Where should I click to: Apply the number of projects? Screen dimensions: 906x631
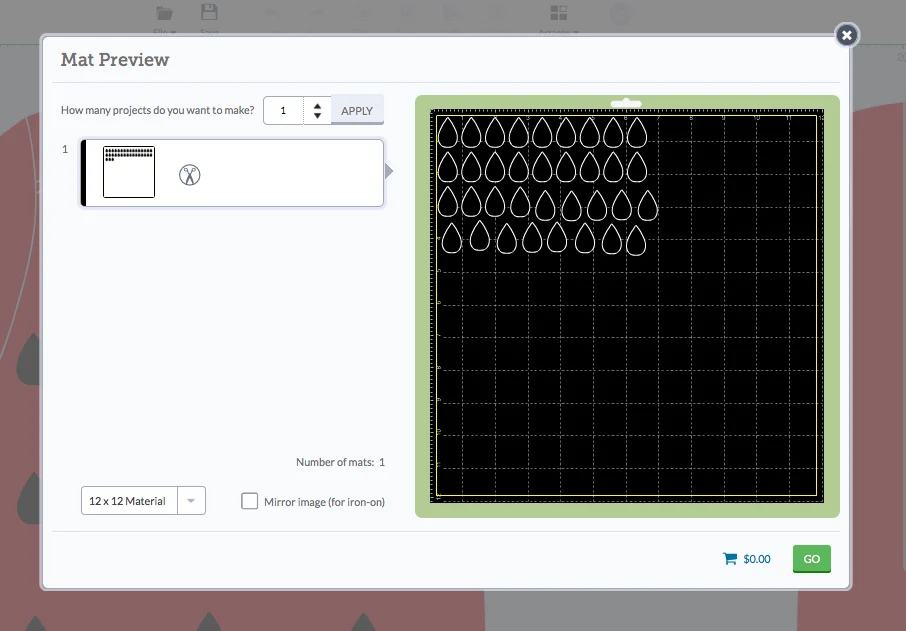pos(357,110)
